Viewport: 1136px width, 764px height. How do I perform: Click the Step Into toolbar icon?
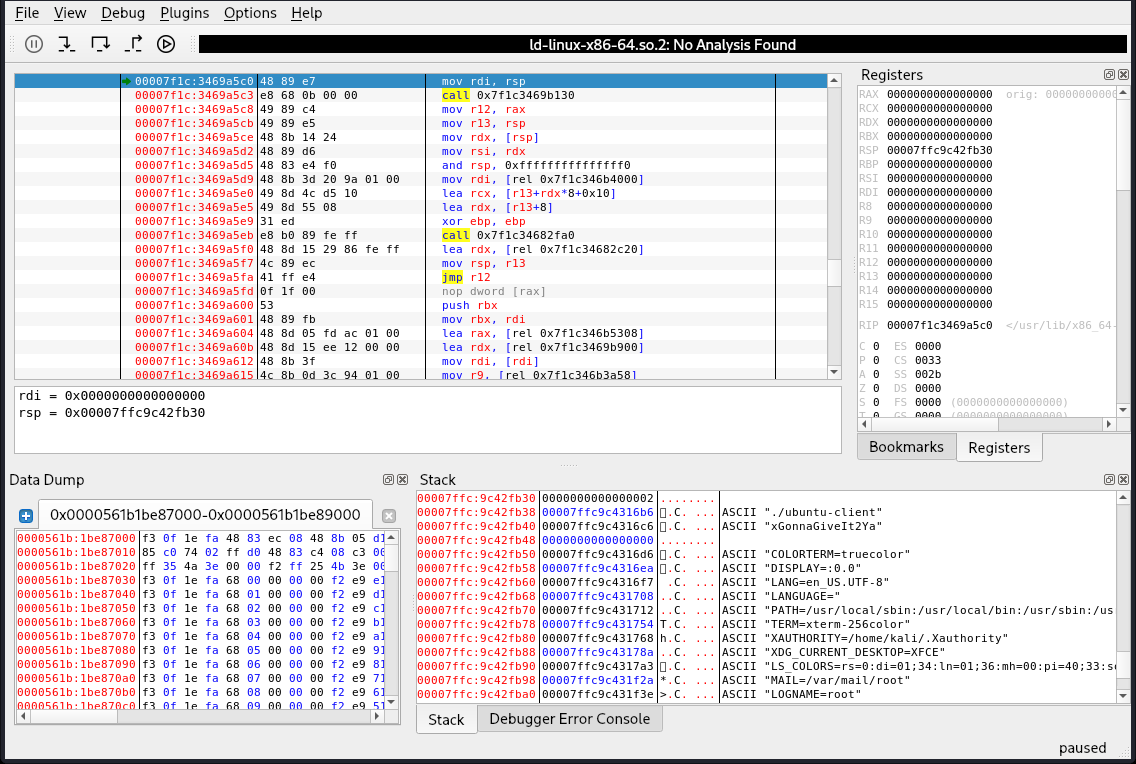pos(67,44)
